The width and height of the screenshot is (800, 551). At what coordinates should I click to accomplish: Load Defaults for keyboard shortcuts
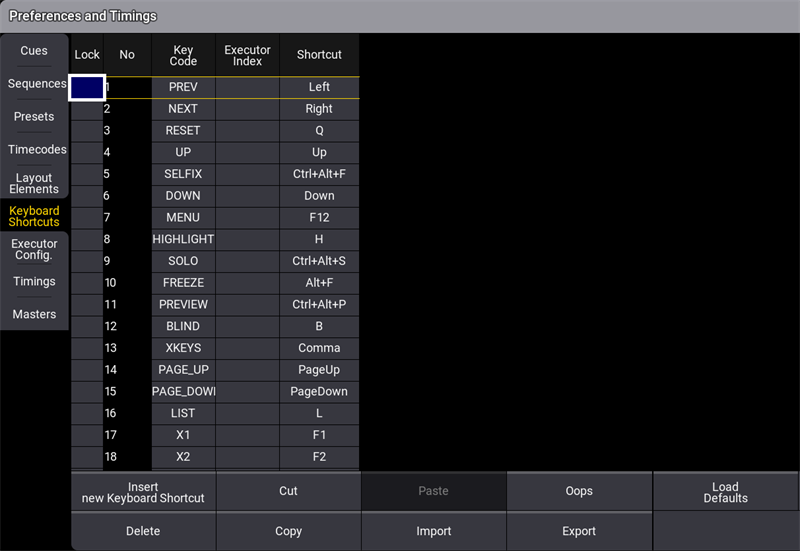point(725,492)
